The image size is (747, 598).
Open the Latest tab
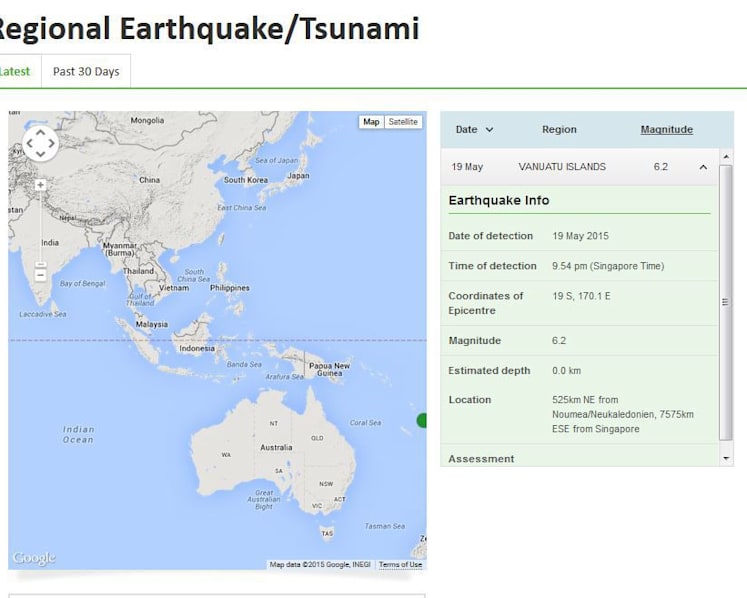[14, 71]
